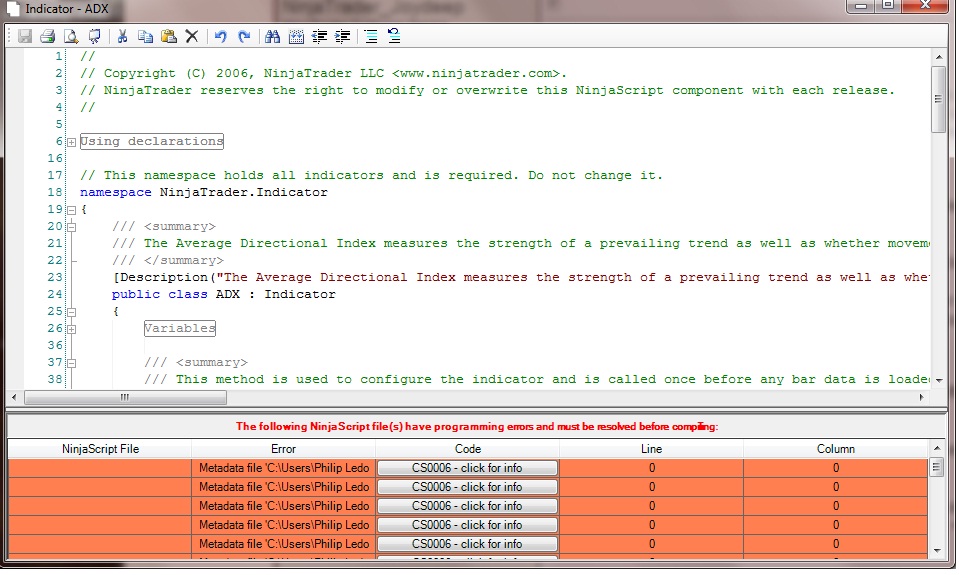The height and width of the screenshot is (575, 959).
Task: Click the collapsed Variables box
Action: click(x=180, y=328)
